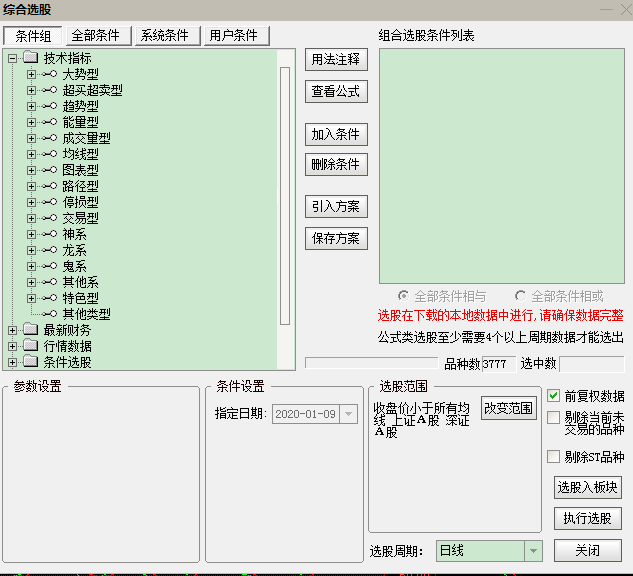Check 剔除当前未交易的品种 option
Screen dimensions: 633x576
pyautogui.click(x=553, y=417)
